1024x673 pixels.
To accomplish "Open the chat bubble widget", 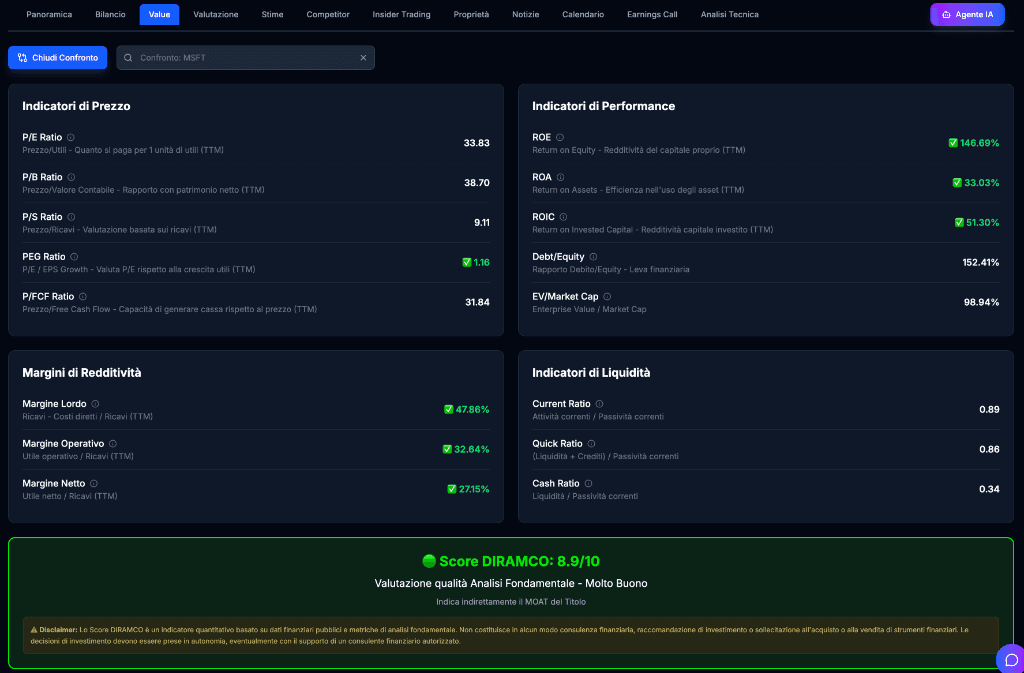I will click(x=1011, y=658).
